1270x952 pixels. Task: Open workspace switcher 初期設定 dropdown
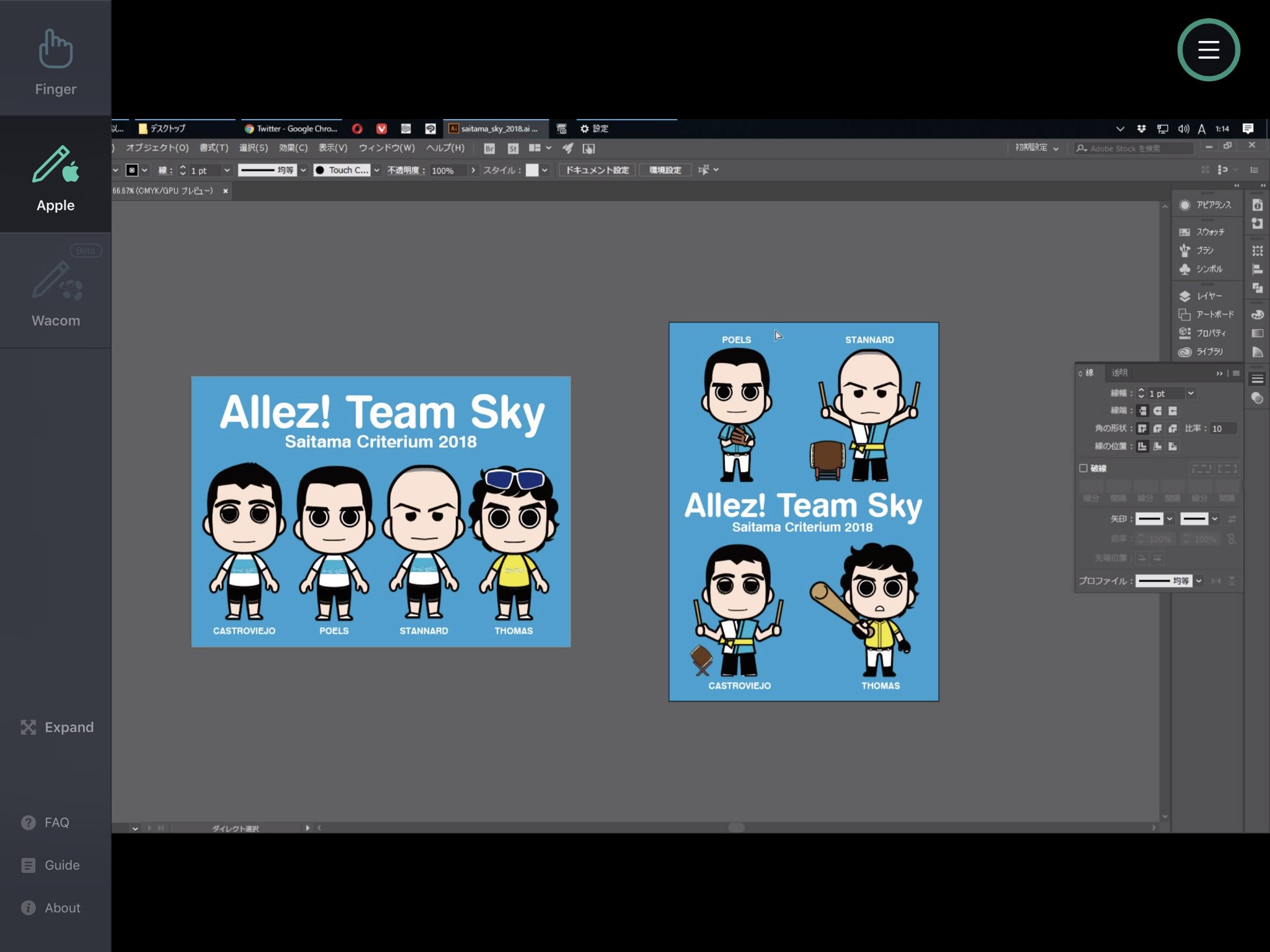tap(1037, 148)
